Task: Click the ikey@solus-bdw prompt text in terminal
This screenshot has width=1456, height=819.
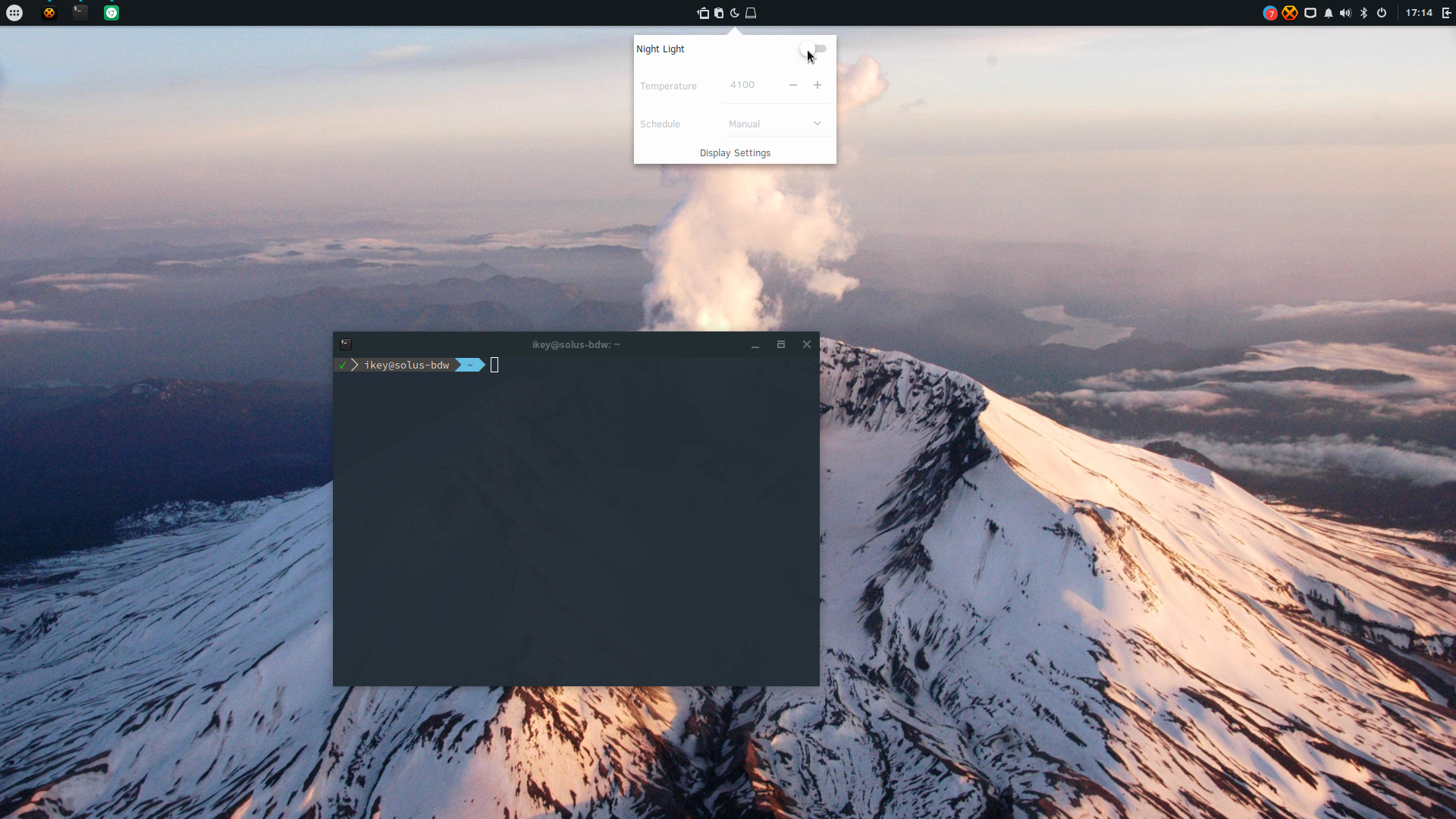Action: (x=406, y=366)
